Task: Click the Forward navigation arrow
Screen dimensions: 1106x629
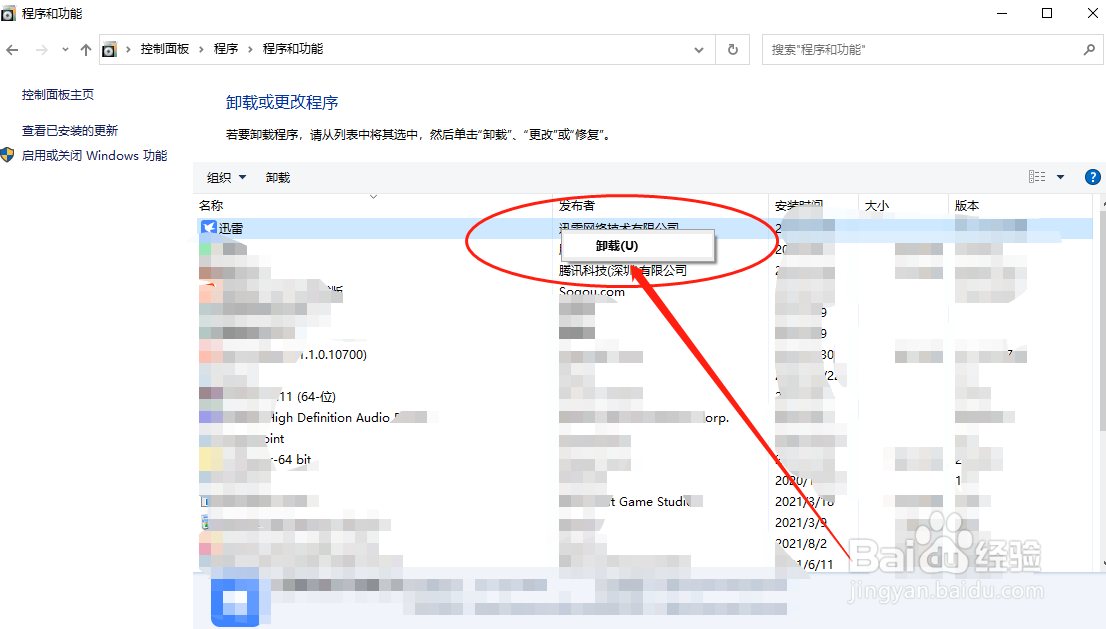Action: (x=42, y=49)
